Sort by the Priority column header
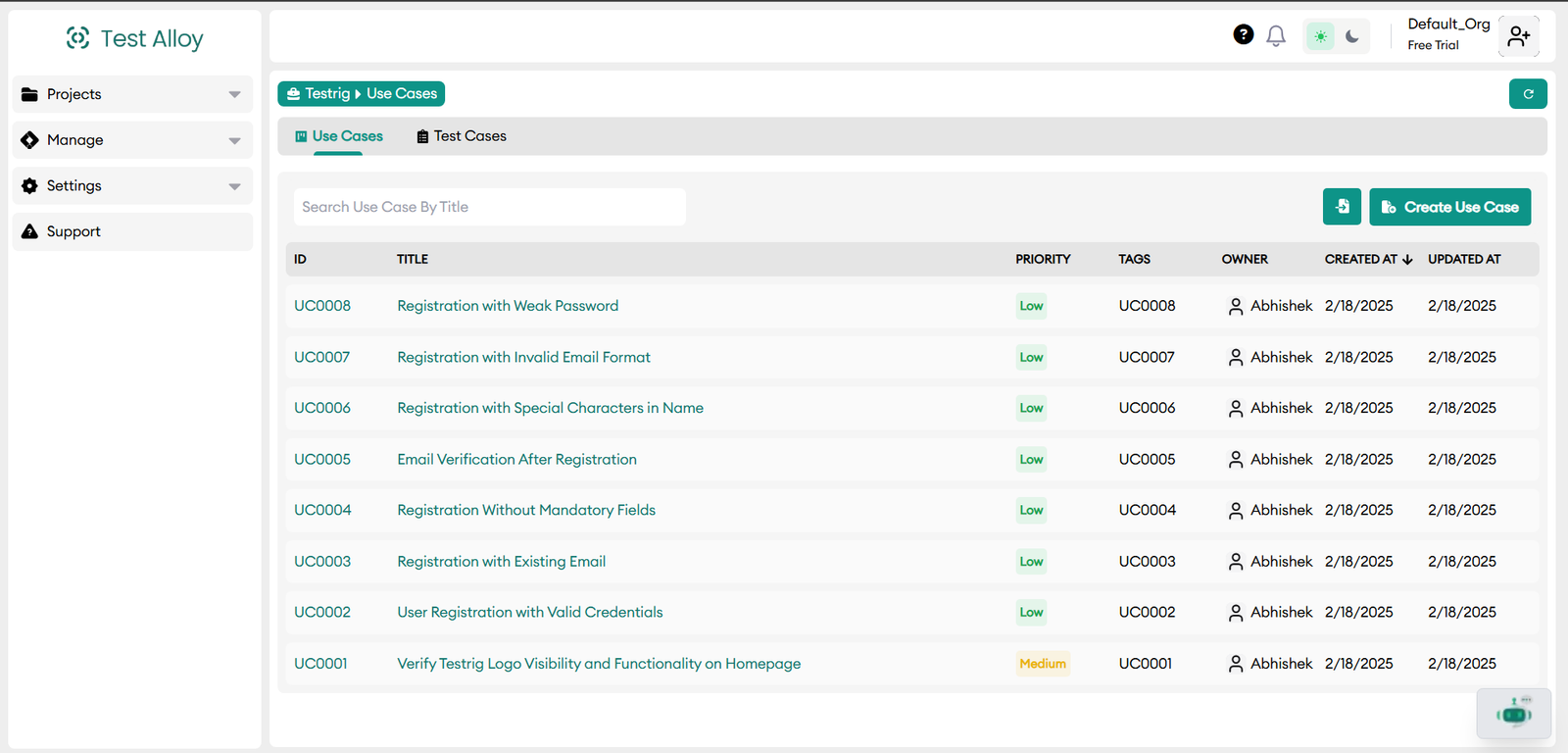1568x753 pixels. pyautogui.click(x=1043, y=260)
